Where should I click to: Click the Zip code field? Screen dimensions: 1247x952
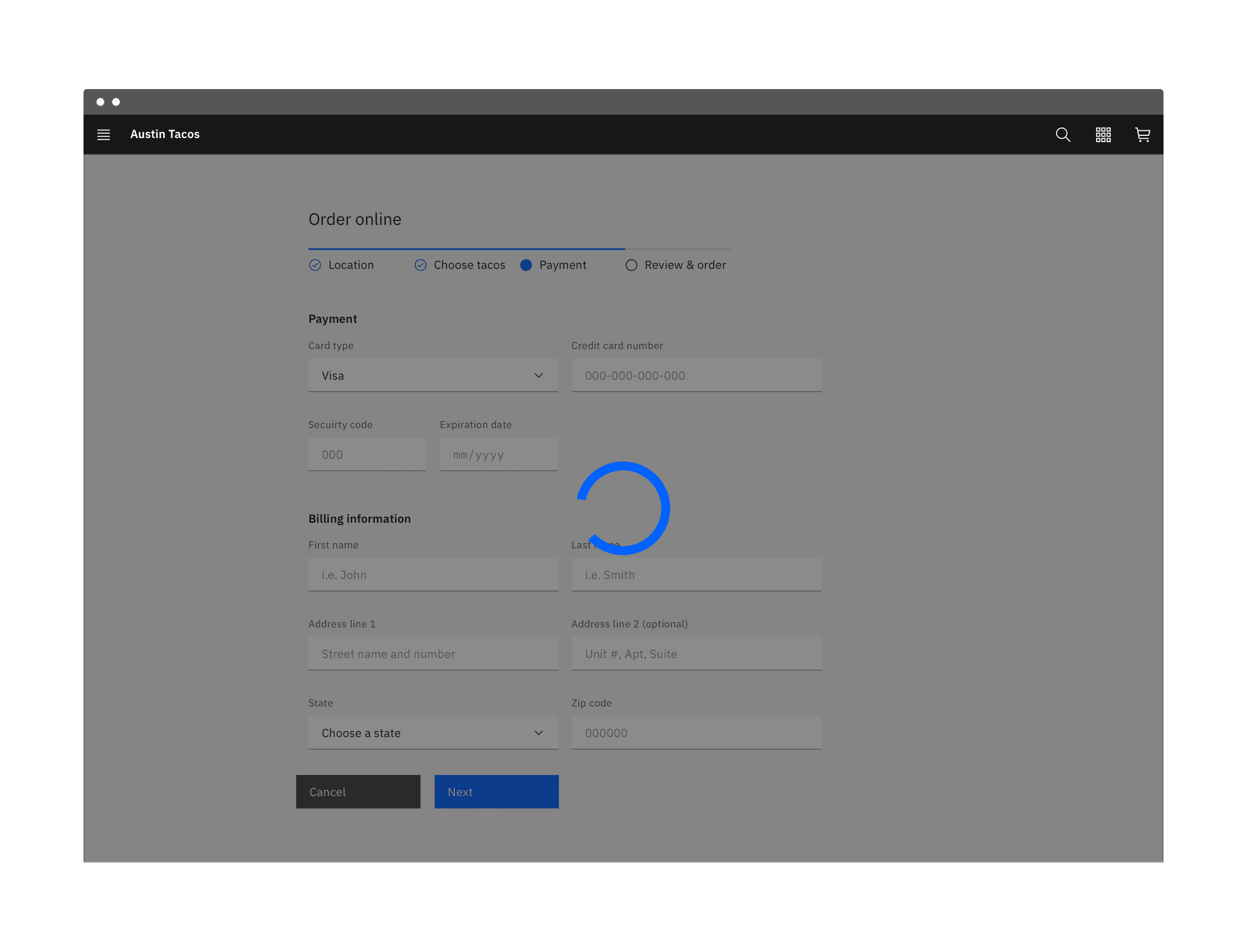[x=696, y=732]
